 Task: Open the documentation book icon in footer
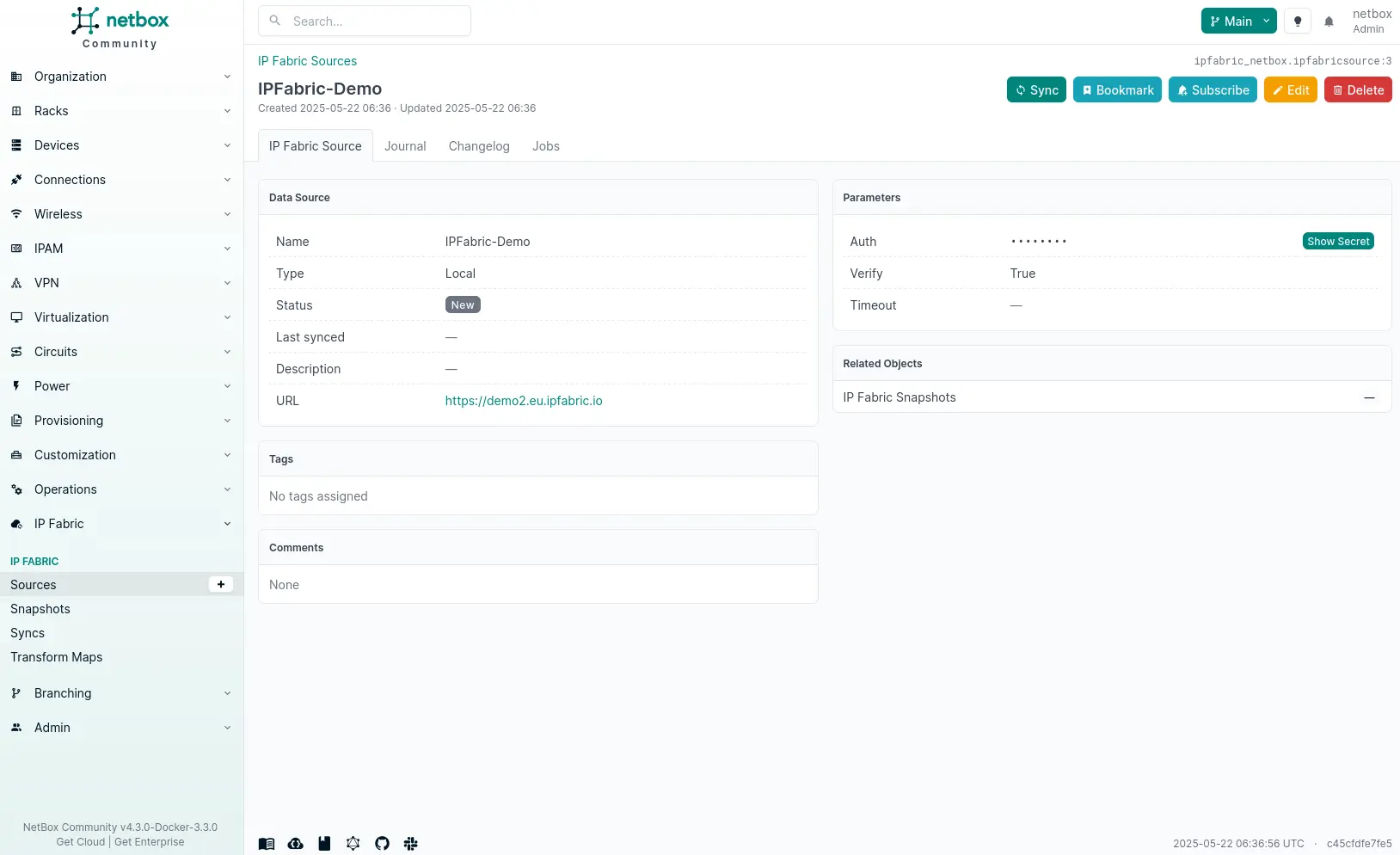[x=267, y=844]
